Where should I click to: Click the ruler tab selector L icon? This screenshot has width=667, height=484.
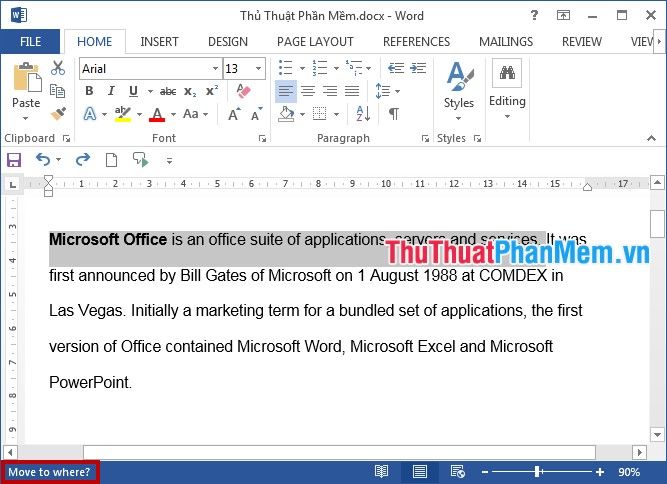tap(13, 185)
